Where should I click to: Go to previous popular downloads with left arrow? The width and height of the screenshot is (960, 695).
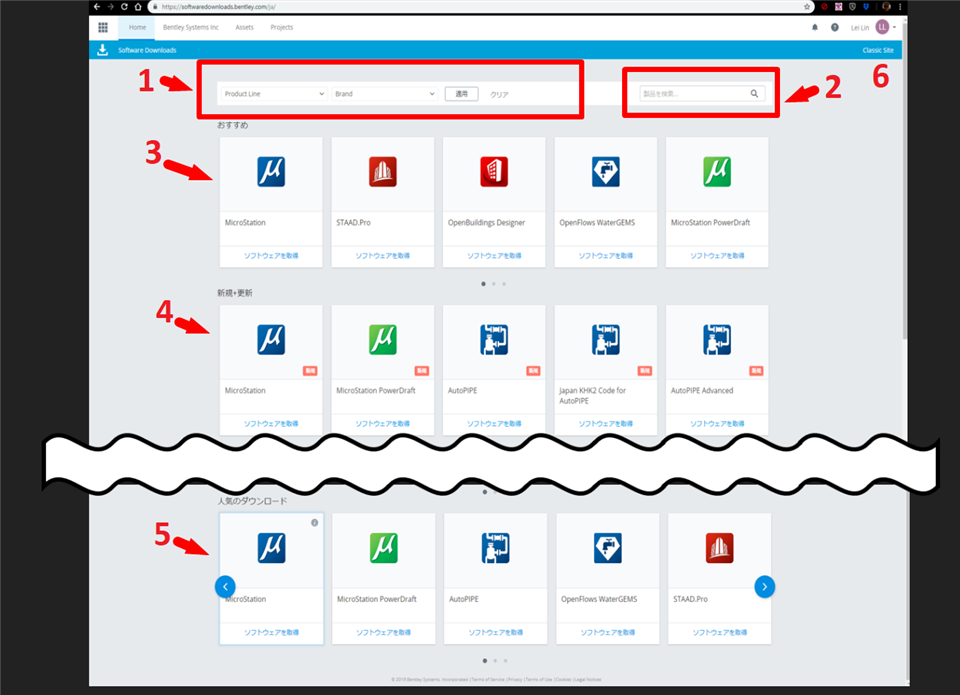coord(225,587)
